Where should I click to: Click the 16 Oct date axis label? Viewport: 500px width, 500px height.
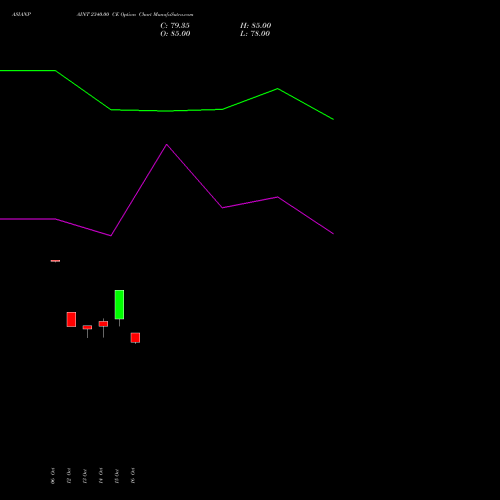coord(133,476)
